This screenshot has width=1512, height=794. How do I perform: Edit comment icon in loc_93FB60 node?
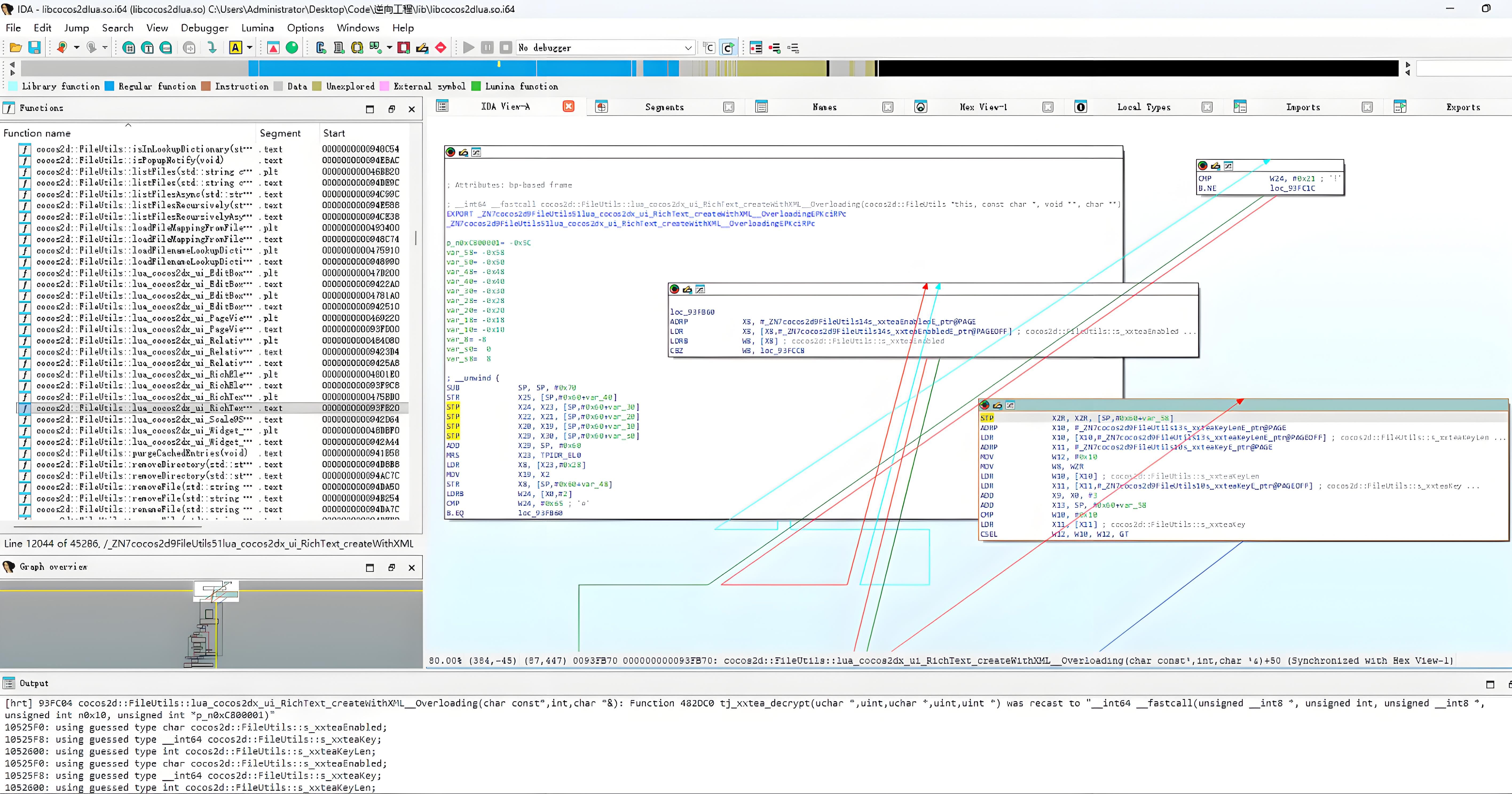click(x=687, y=289)
